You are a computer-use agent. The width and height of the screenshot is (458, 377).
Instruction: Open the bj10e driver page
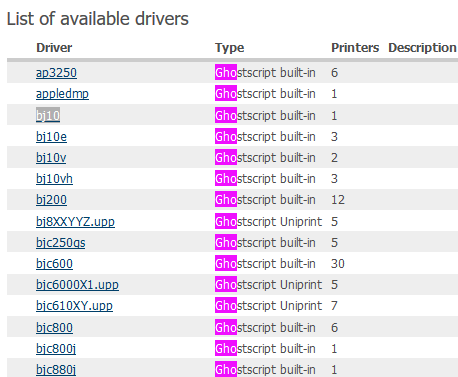pos(51,137)
